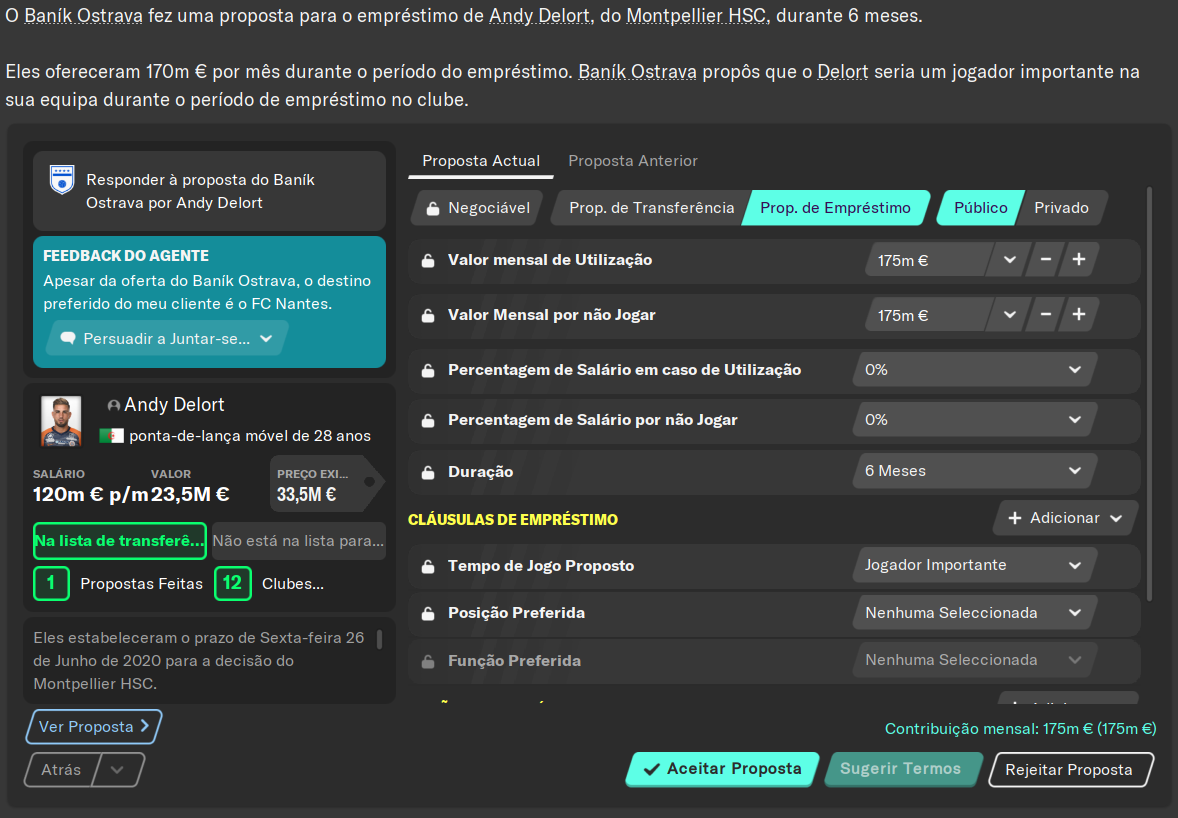Viewport: 1178px width, 818px height.
Task: Click the proposal panel vertical scrollbar
Action: (x=1149, y=394)
